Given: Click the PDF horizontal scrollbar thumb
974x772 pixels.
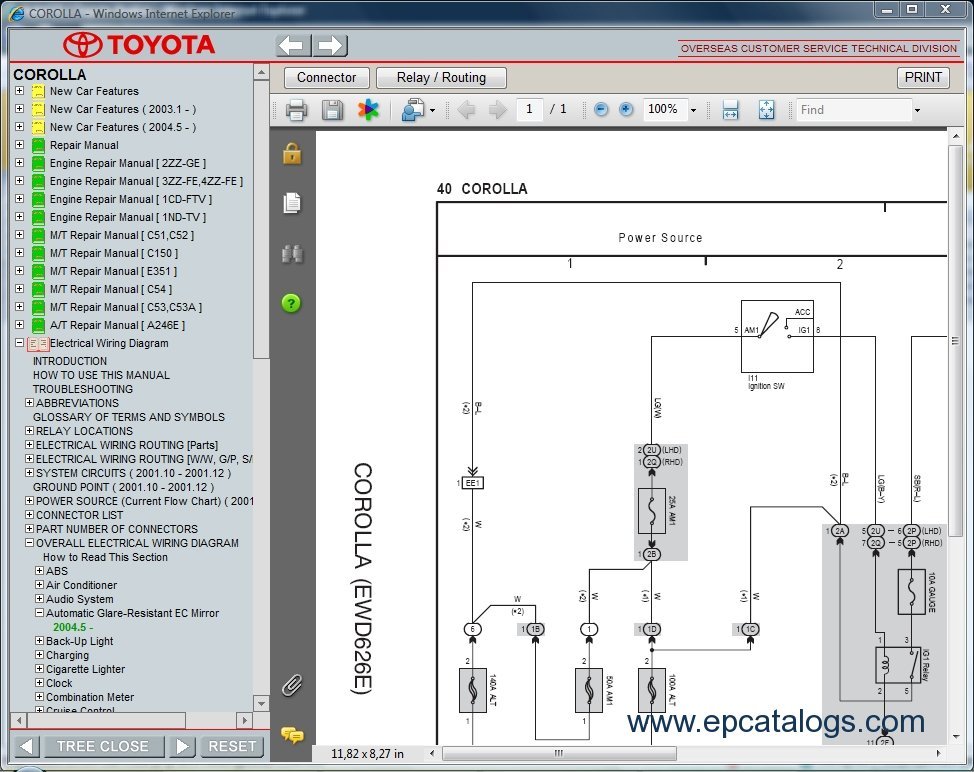Looking at the screenshot, I should (559, 753).
